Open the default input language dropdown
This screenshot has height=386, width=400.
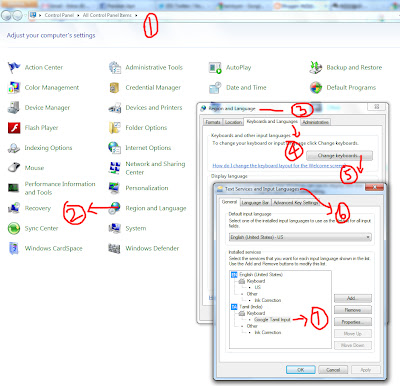[x=300, y=237]
